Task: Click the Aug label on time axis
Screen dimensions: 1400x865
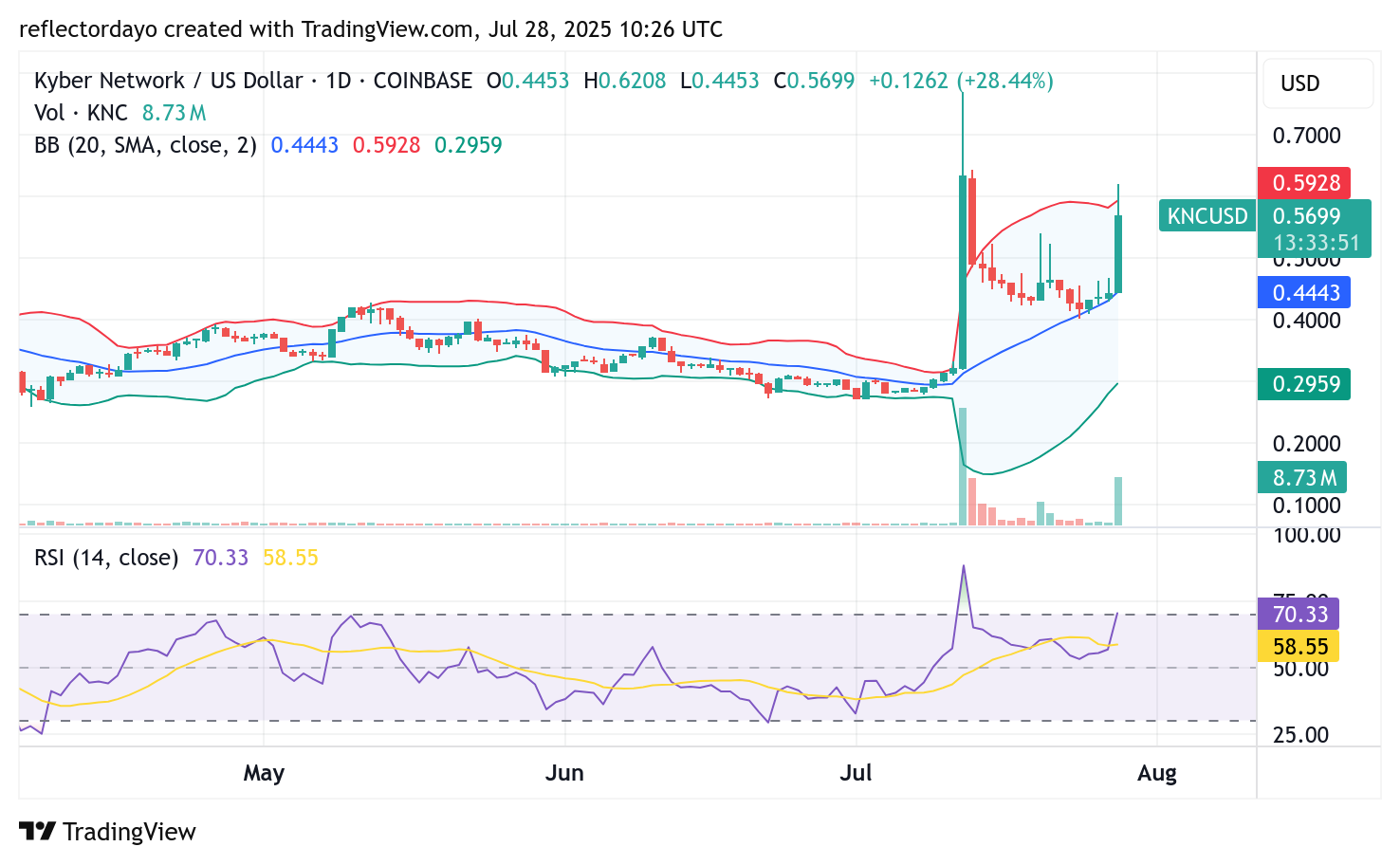Action: pyautogui.click(x=1157, y=773)
